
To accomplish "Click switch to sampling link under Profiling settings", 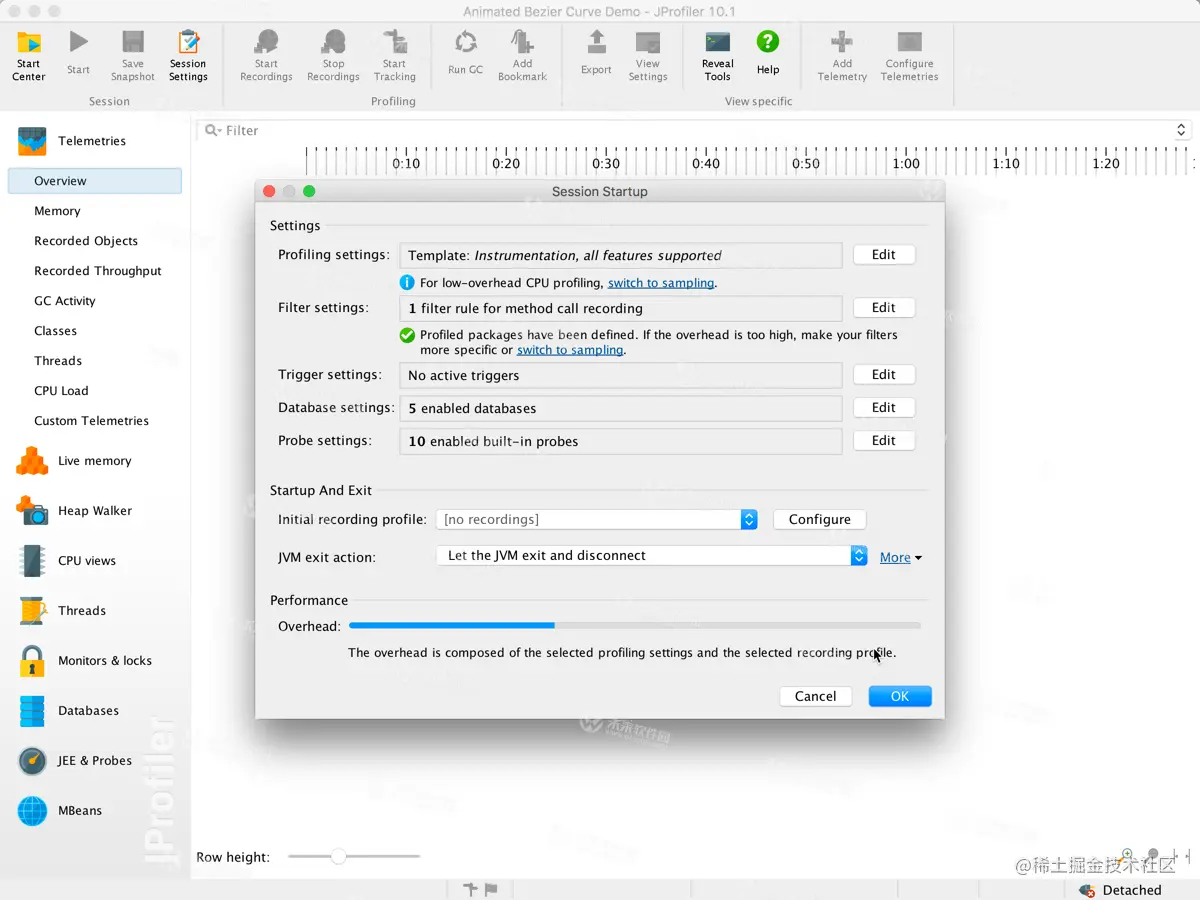I will click(x=661, y=283).
